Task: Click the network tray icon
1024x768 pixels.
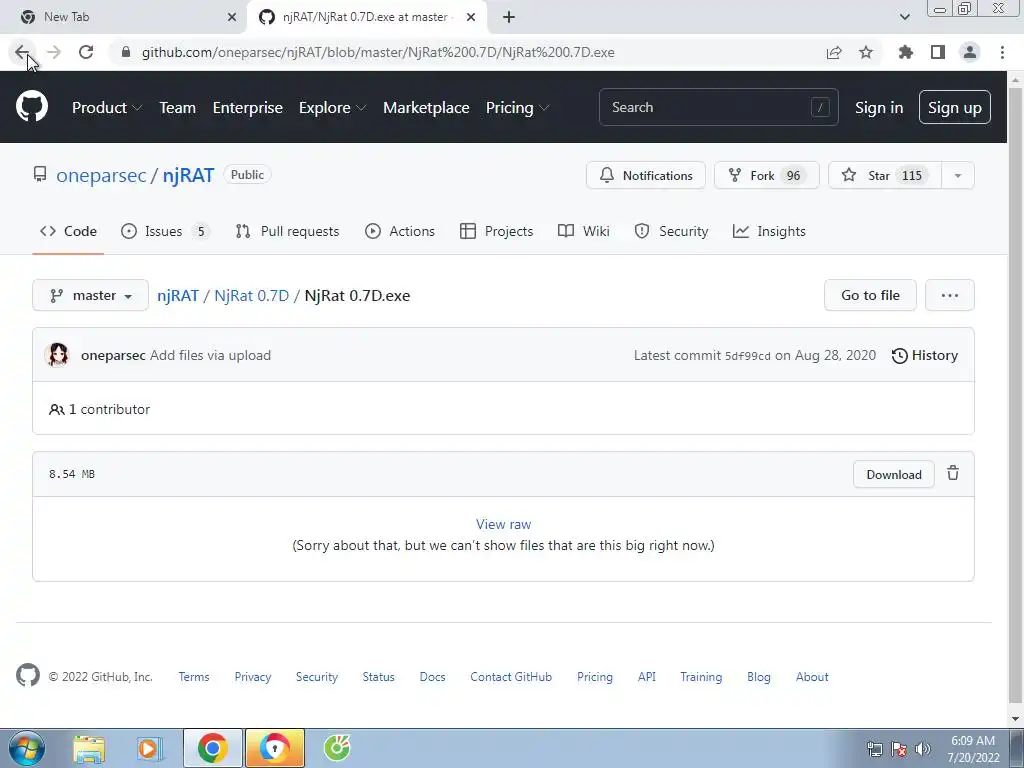Action: coord(874,748)
